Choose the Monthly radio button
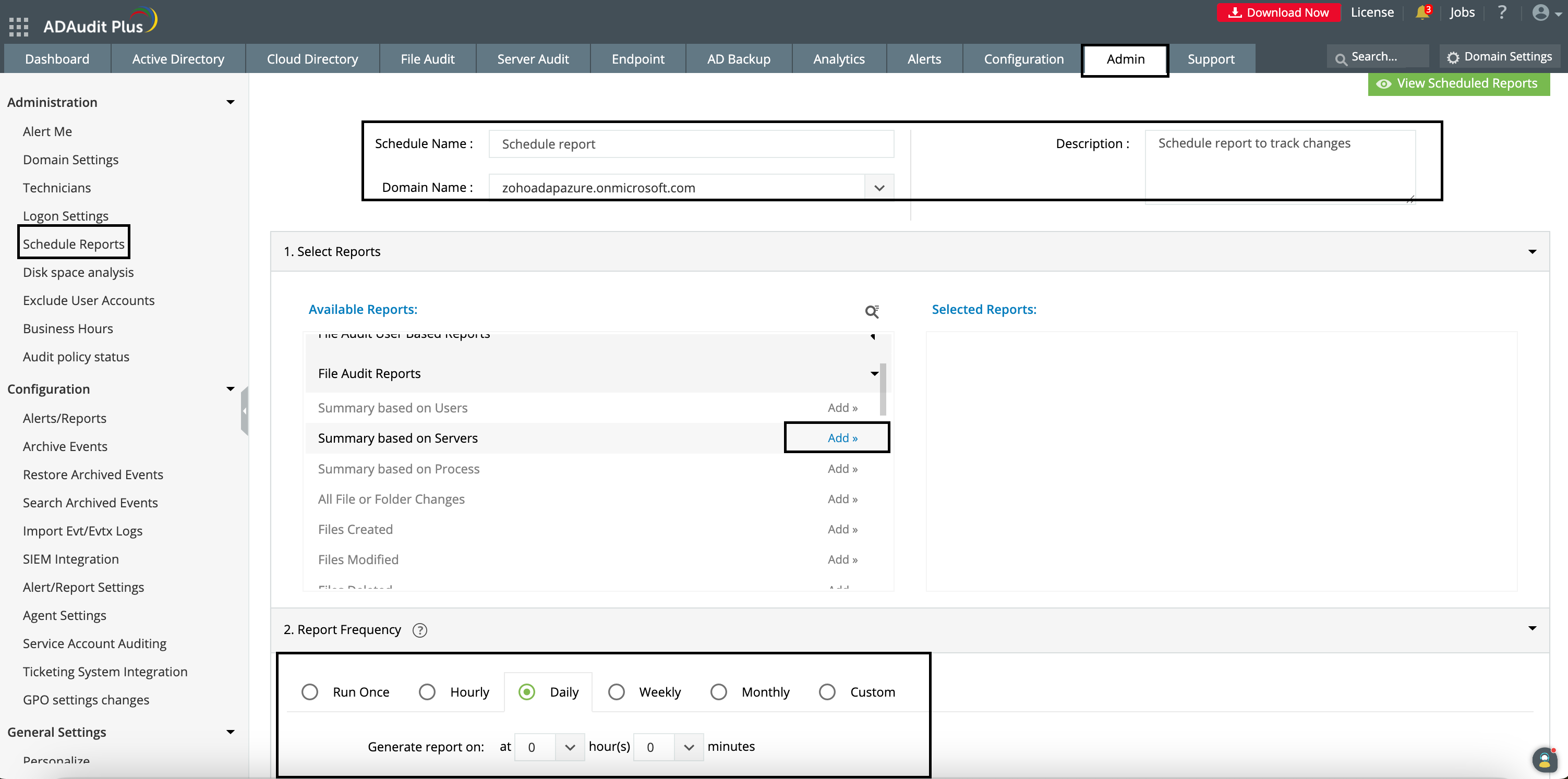The height and width of the screenshot is (779, 1568). click(719, 692)
